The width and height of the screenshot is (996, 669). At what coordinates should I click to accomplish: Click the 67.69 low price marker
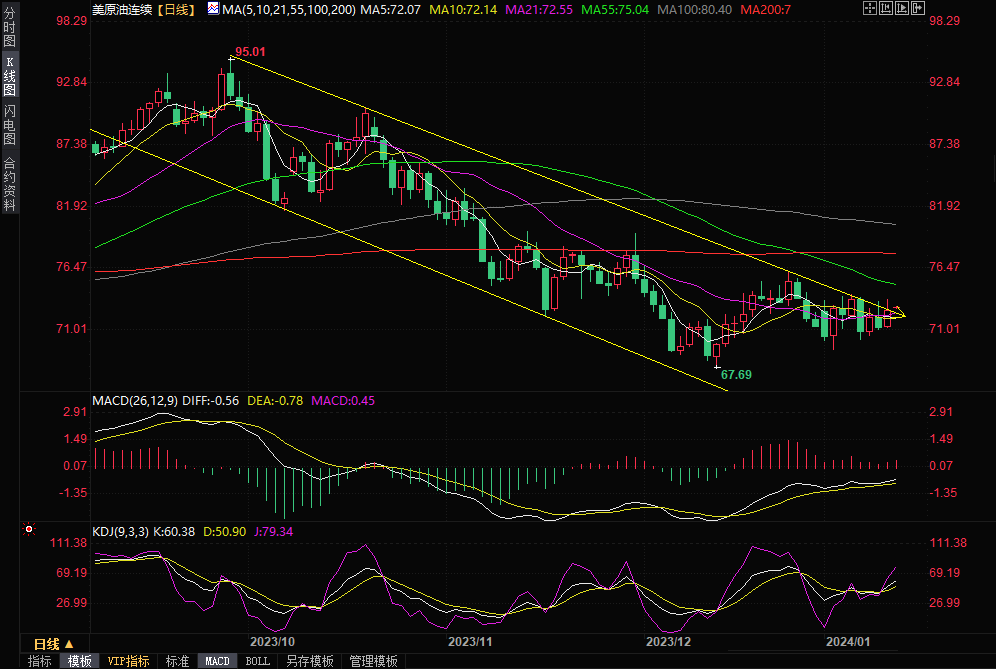(735, 374)
